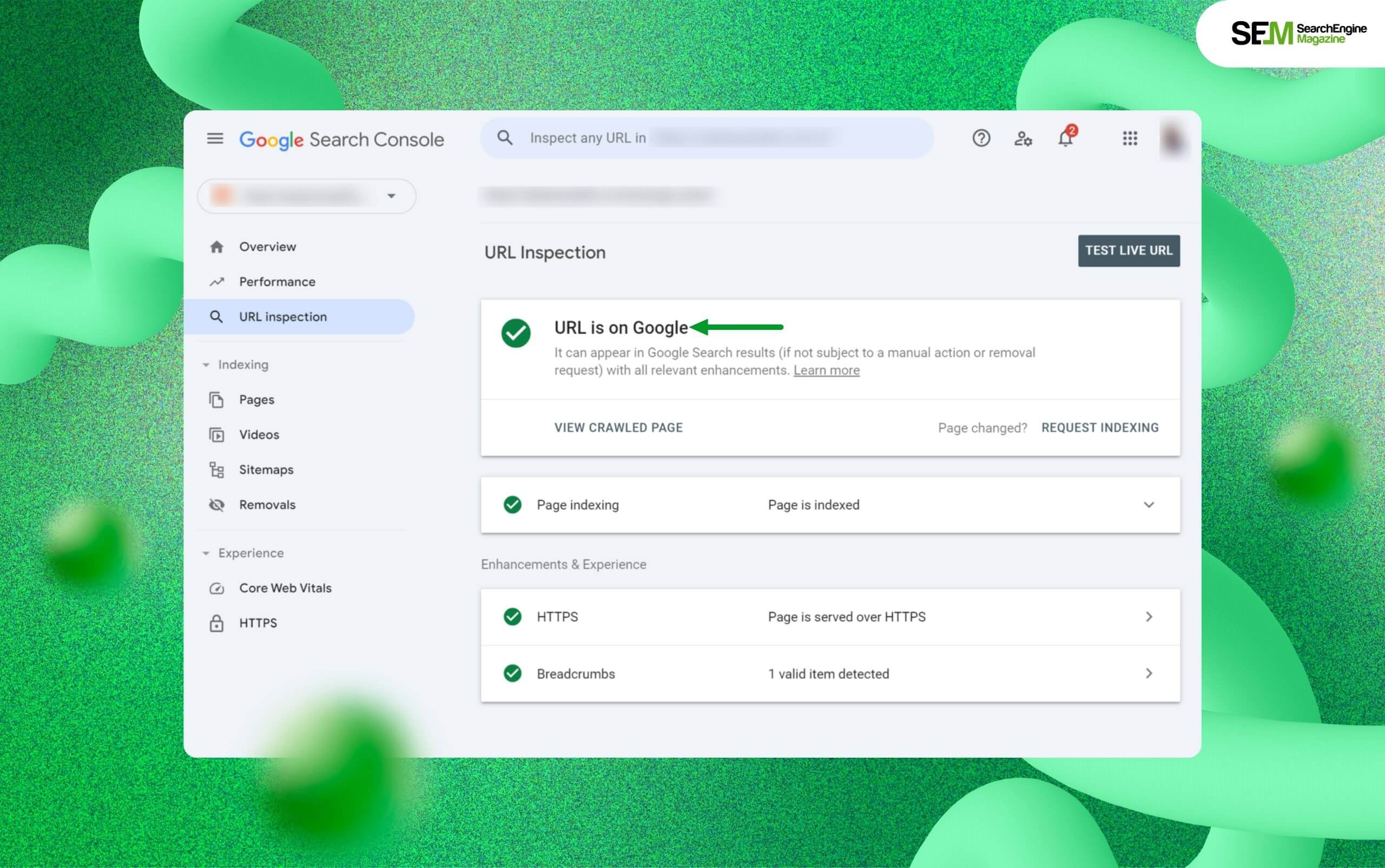
Task: Open Sitemaps under Indexing
Action: [266, 469]
